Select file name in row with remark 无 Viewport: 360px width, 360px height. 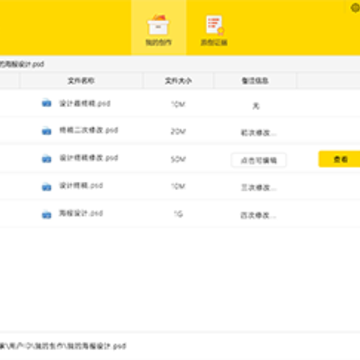[85, 103]
